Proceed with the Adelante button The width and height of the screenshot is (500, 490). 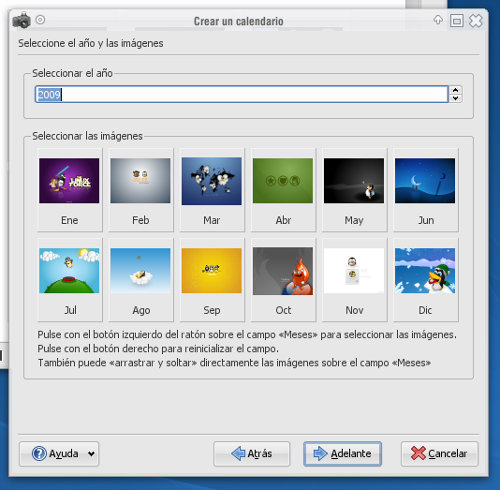[342, 454]
